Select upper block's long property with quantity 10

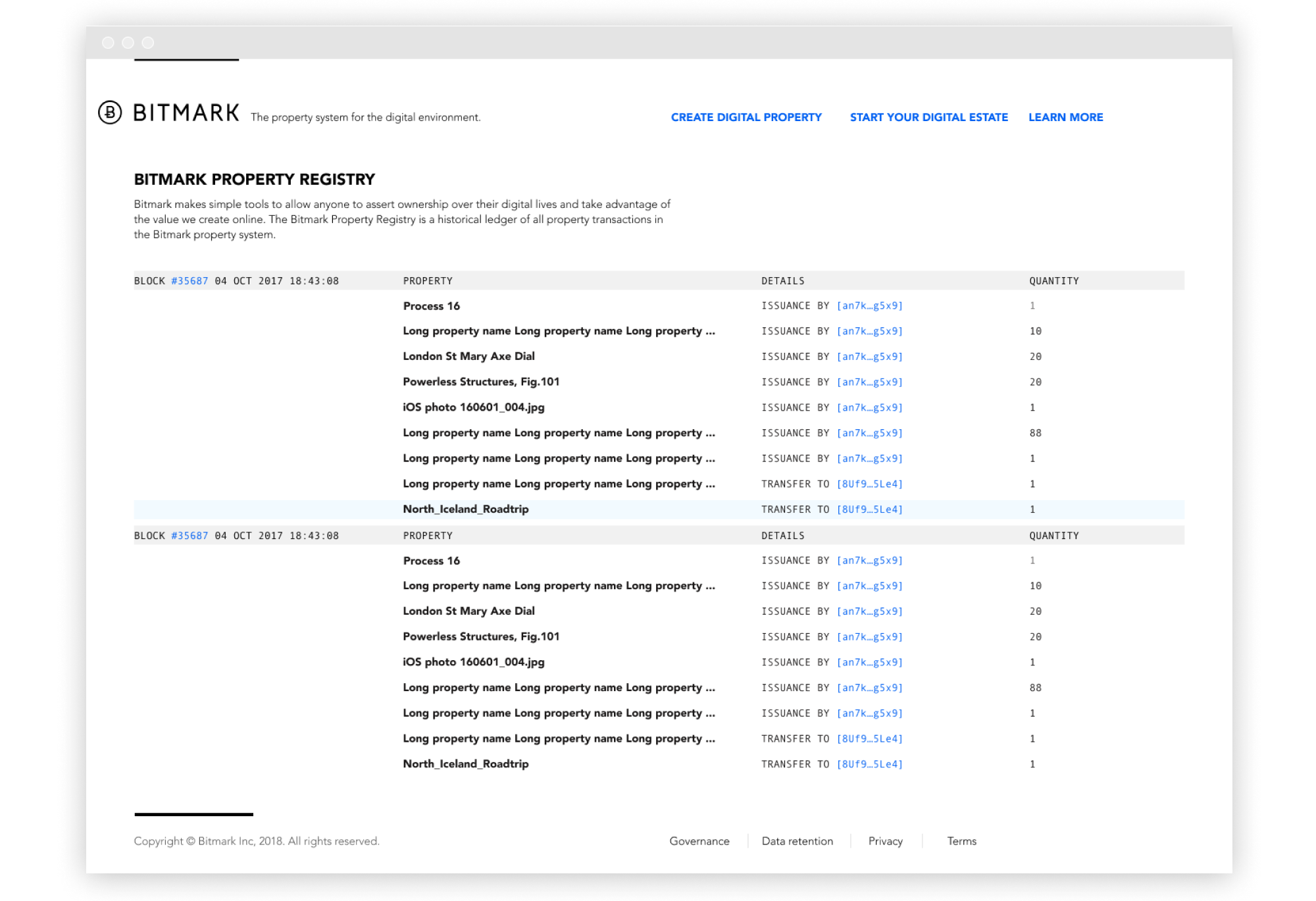pos(559,331)
